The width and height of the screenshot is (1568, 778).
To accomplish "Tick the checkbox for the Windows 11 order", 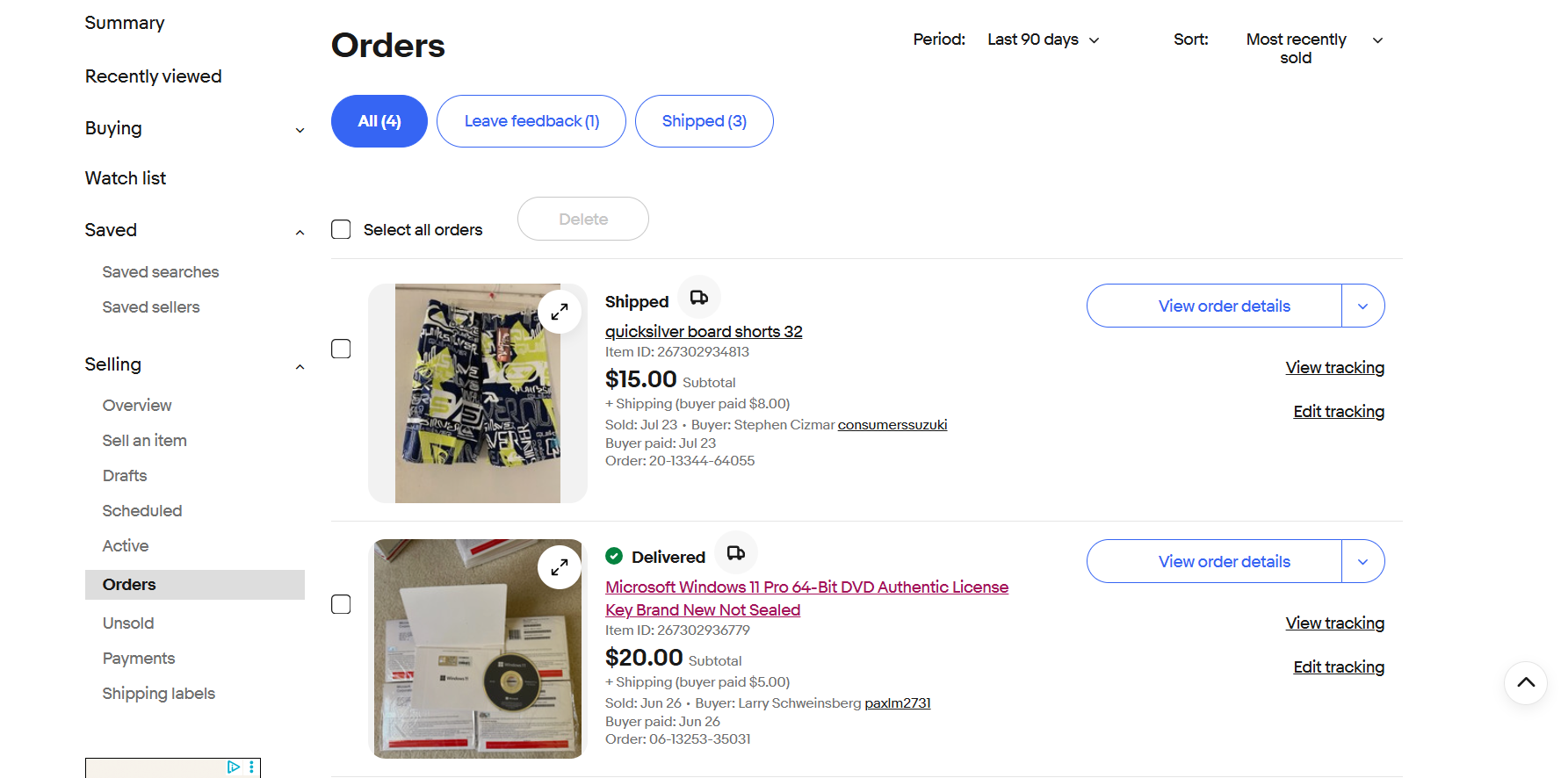I will click(341, 604).
